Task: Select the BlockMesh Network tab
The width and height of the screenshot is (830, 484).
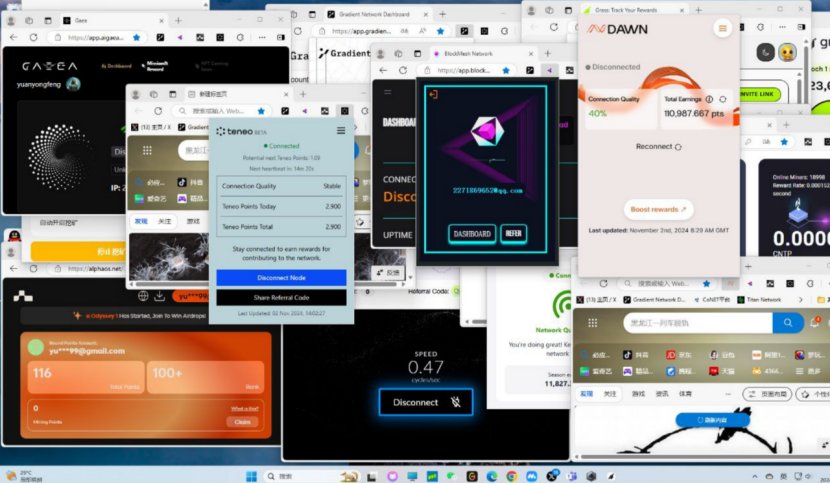Action: (x=483, y=53)
